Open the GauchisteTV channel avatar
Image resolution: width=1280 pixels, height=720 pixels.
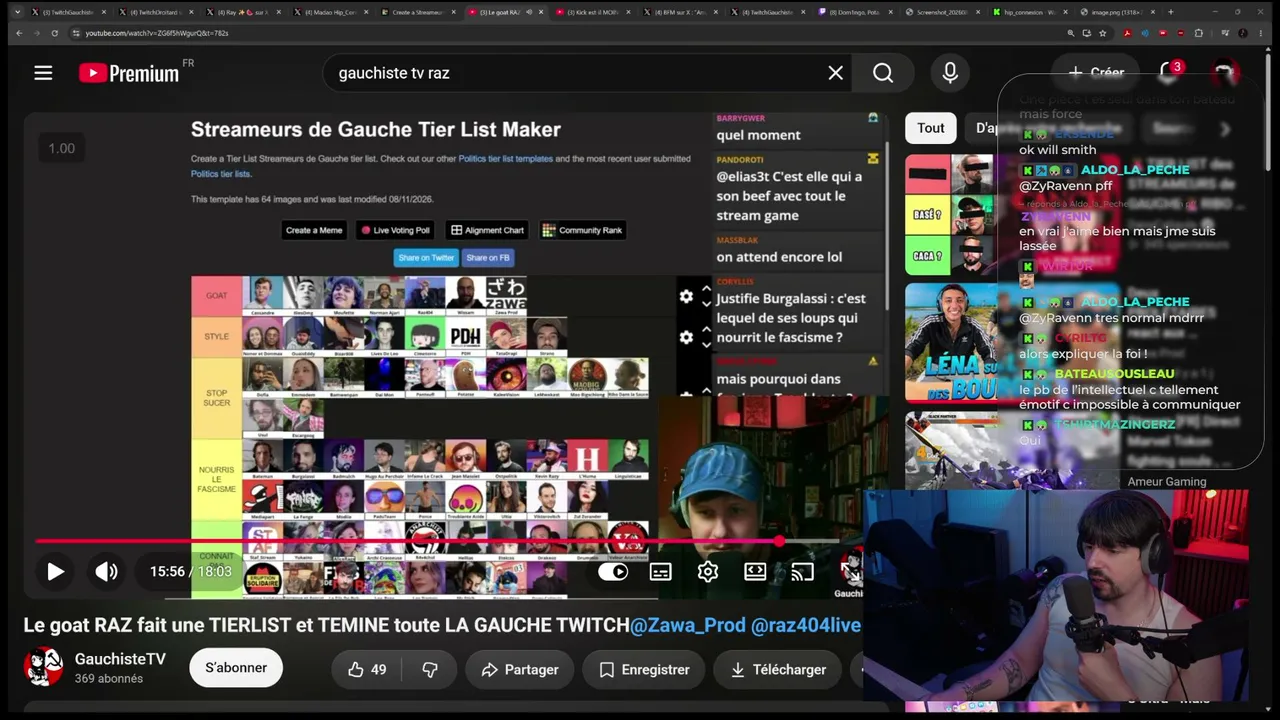tap(43, 667)
